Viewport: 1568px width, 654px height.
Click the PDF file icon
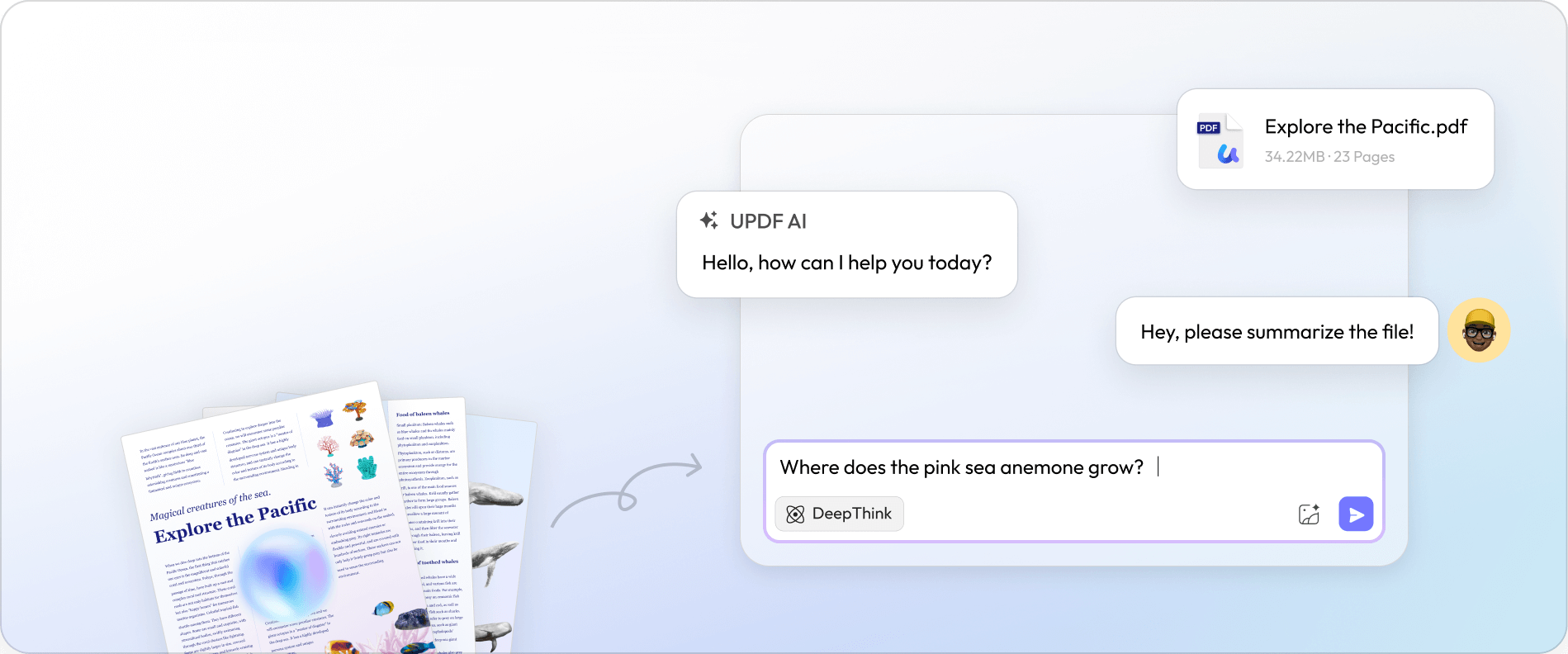click(1220, 140)
